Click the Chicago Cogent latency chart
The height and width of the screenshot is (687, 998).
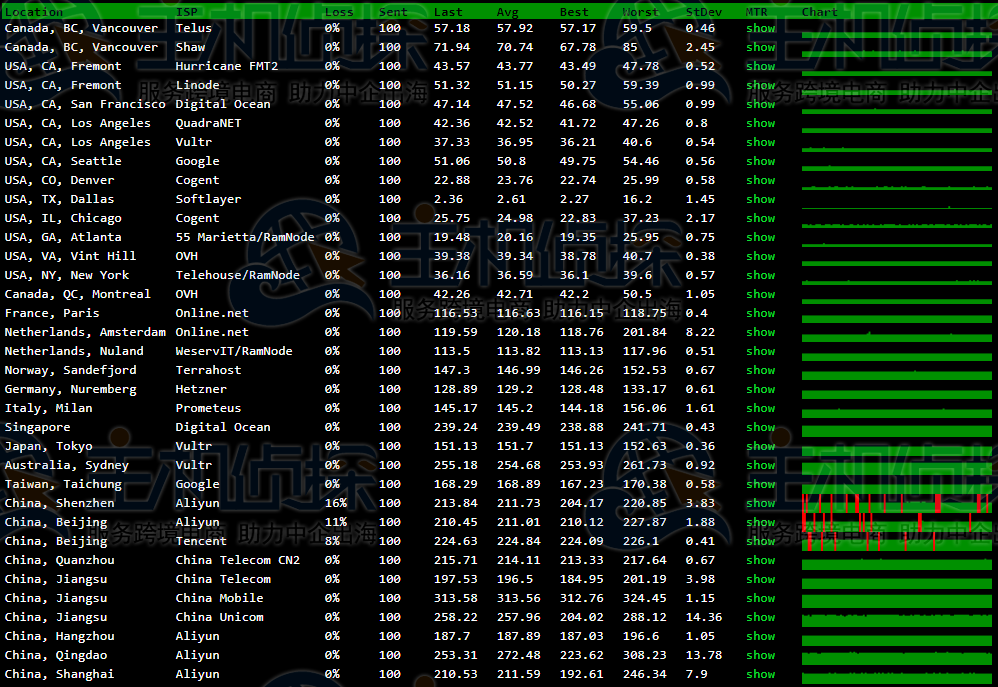point(897,224)
